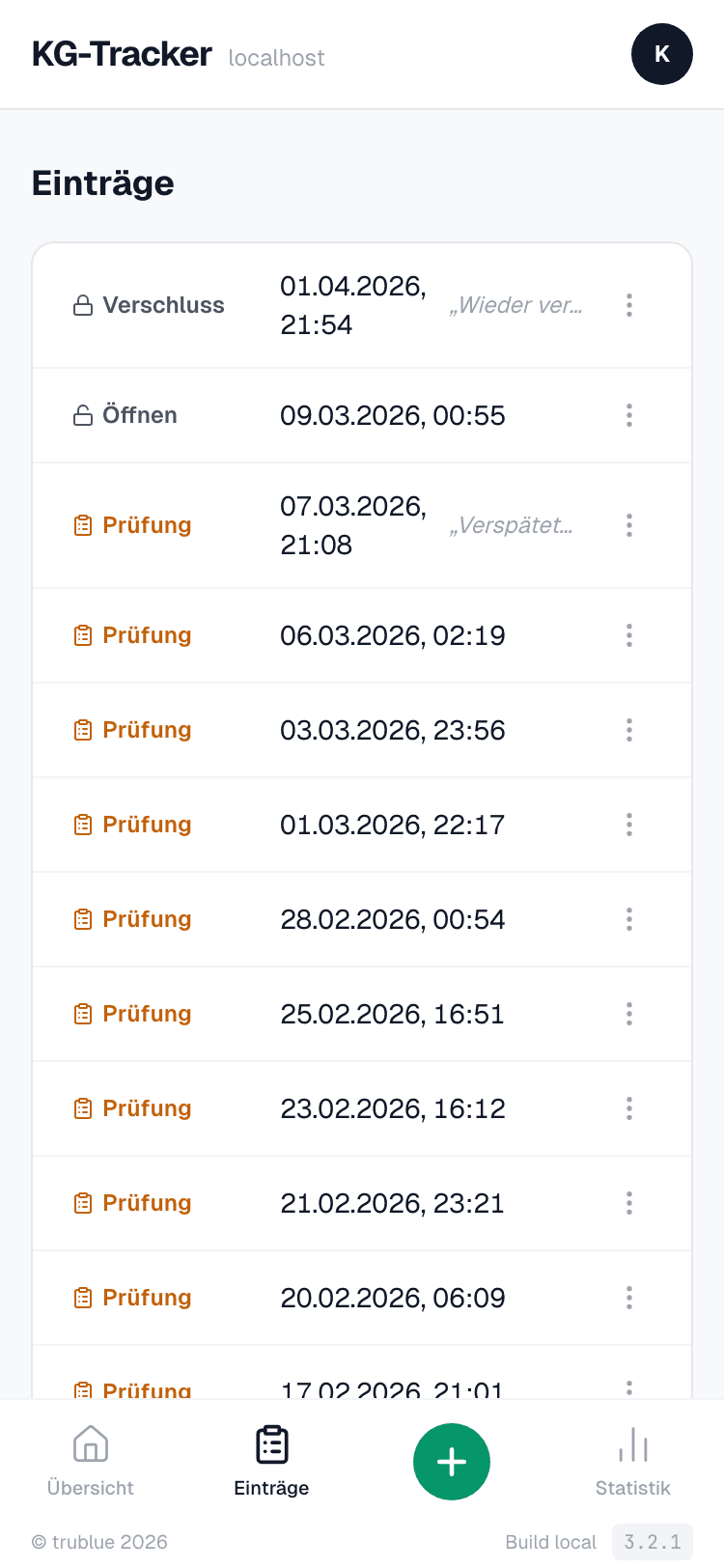Switch to the Statistik tab label
This screenshot has width=724, height=1568.
point(632,1488)
